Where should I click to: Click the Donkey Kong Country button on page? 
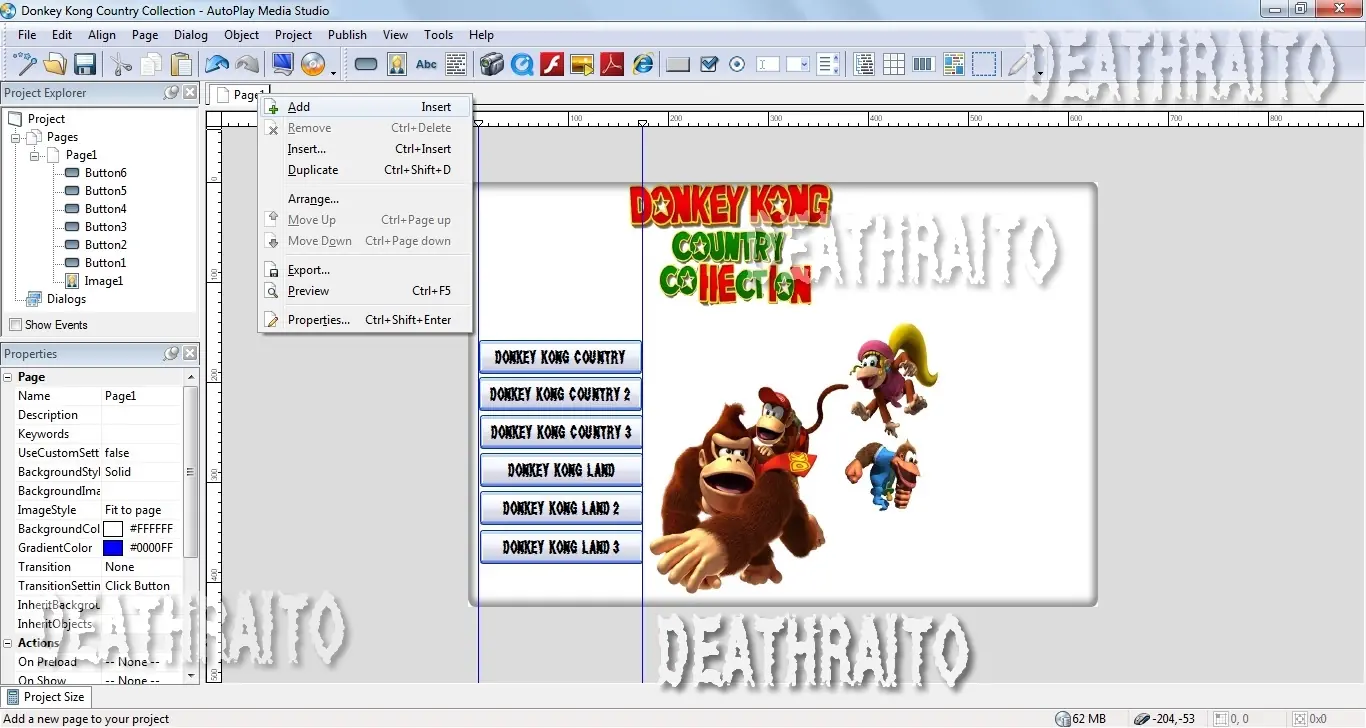coord(560,357)
